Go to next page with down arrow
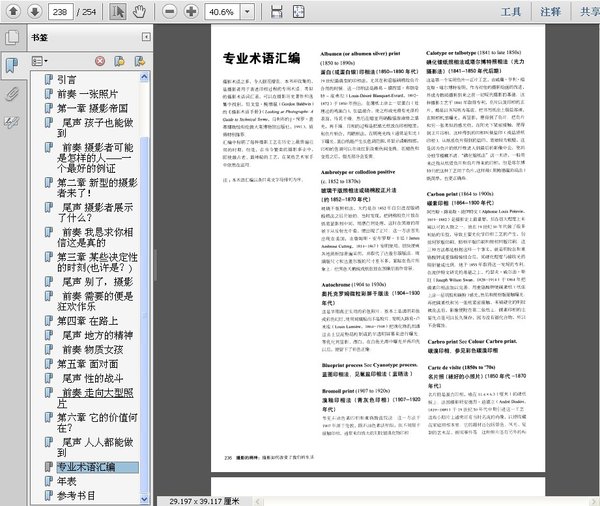The width and height of the screenshot is (600, 506). point(34,11)
